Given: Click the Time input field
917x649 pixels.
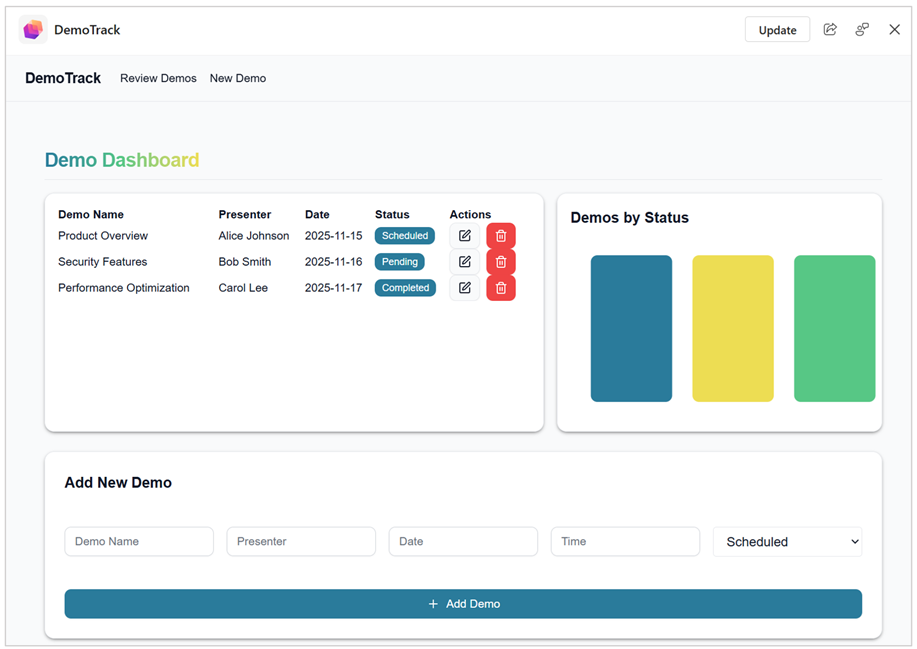Looking at the screenshot, I should click(625, 541).
